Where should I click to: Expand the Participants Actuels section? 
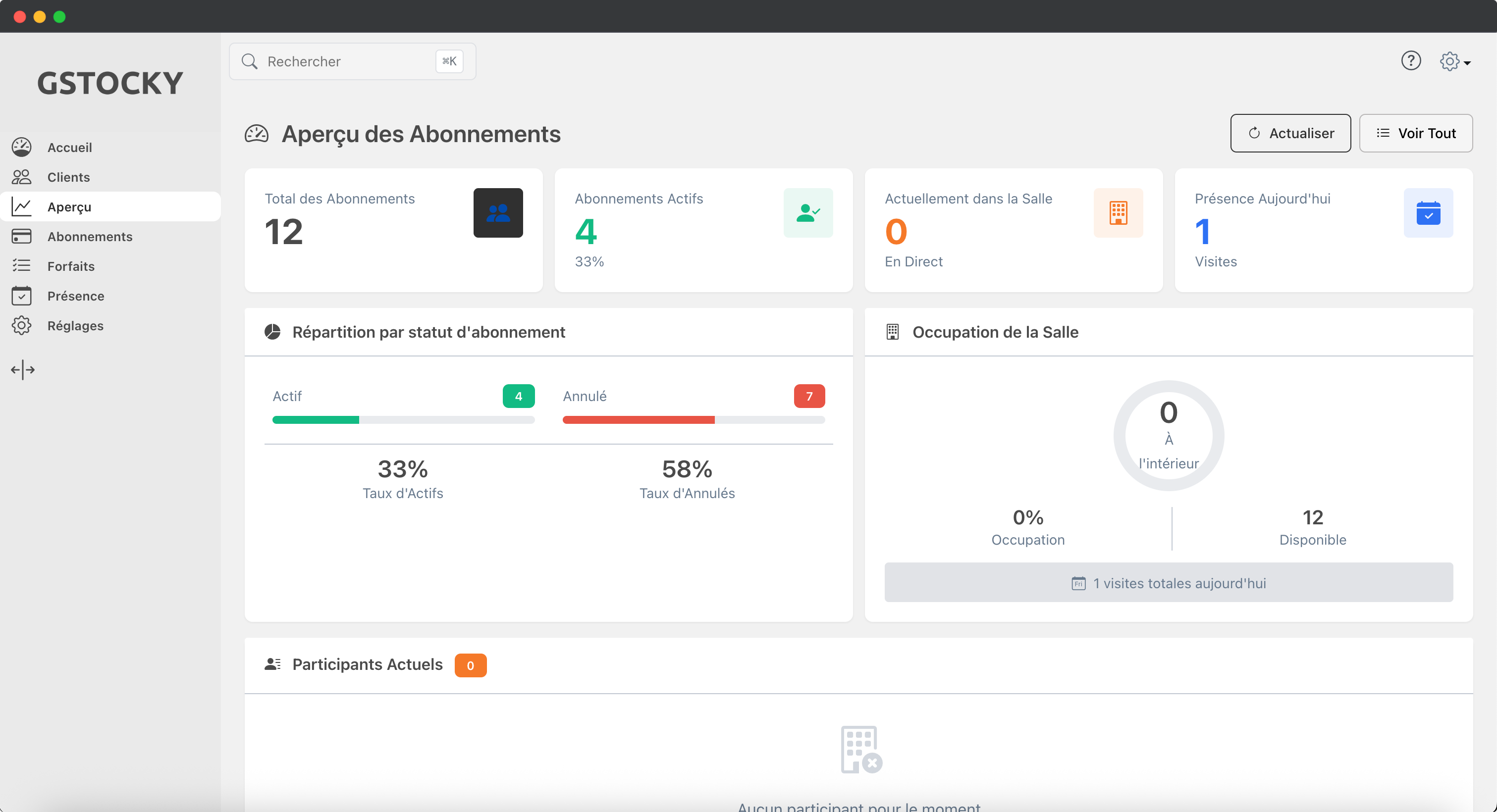pos(368,664)
